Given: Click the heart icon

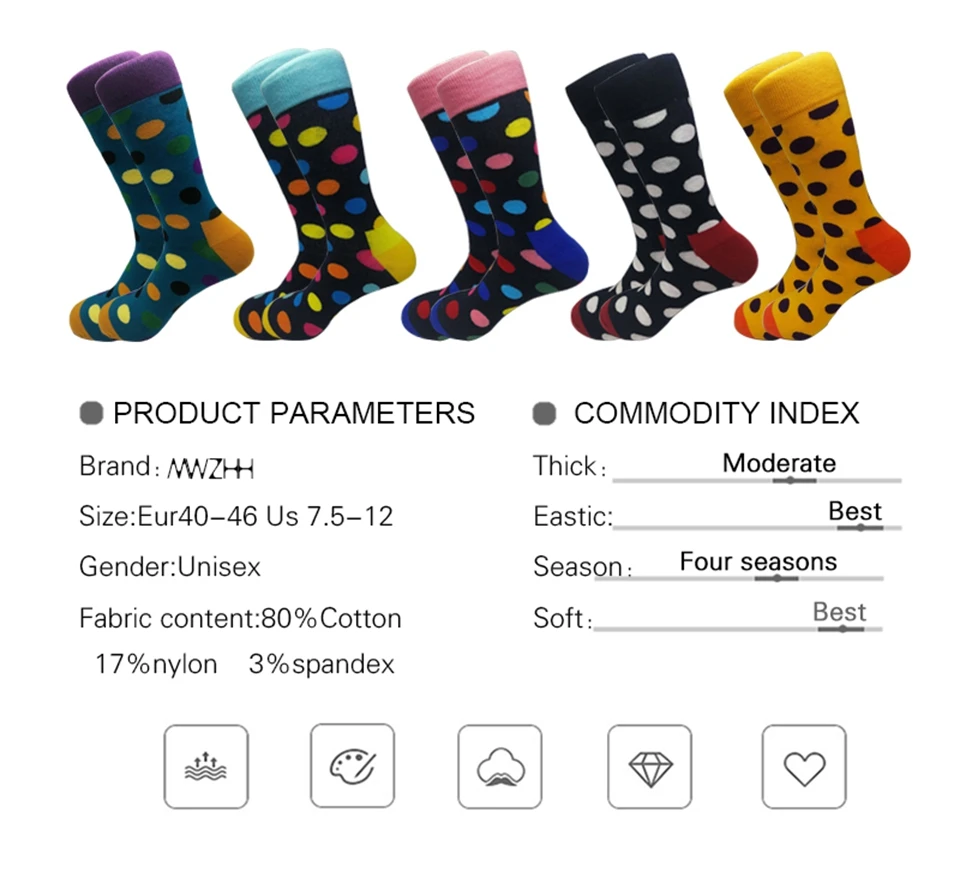Looking at the screenshot, I should coord(804,767).
